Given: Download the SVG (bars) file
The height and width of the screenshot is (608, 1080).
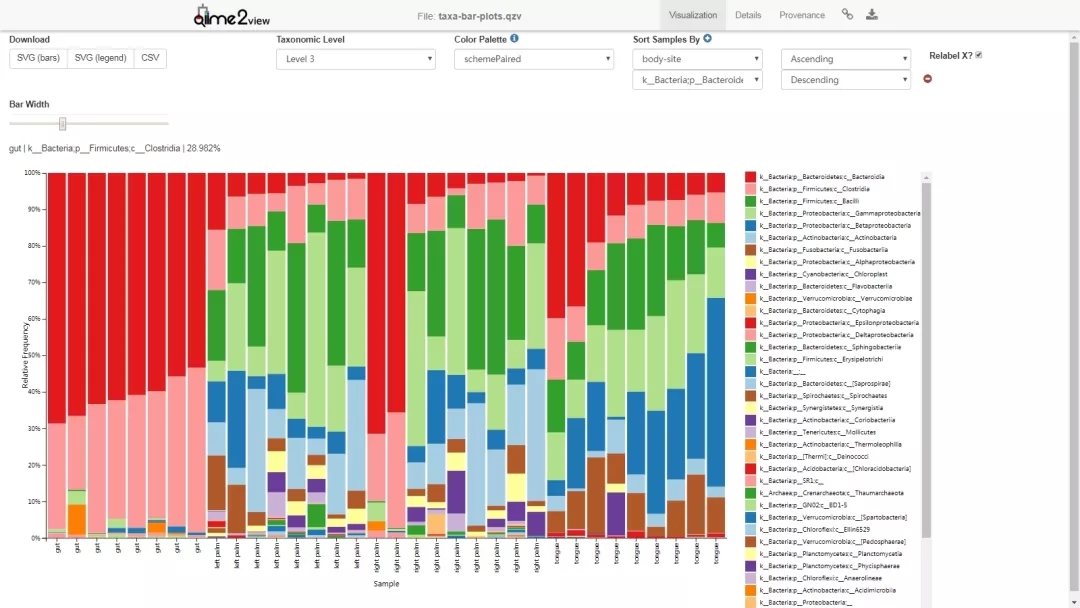Looking at the screenshot, I should pyautogui.click(x=38, y=58).
